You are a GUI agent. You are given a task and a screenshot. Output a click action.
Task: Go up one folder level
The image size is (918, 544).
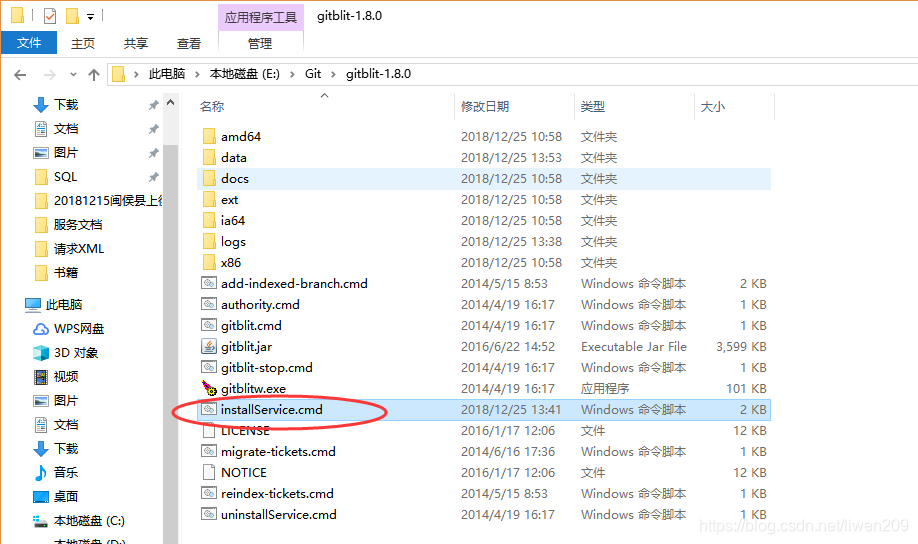[94, 74]
